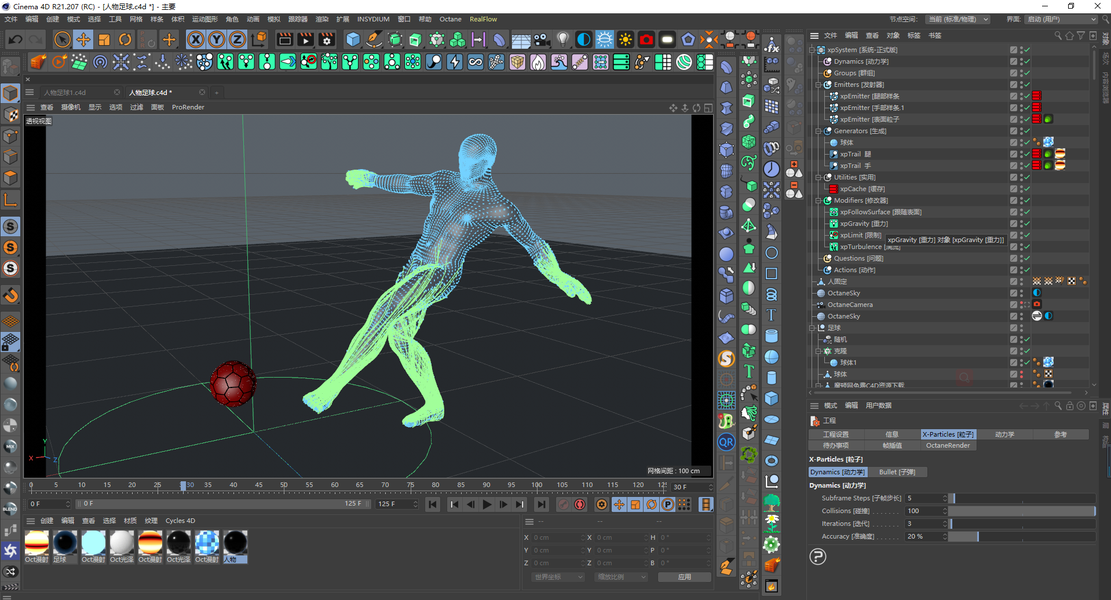Image resolution: width=1111 pixels, height=600 pixels.
Task: Switch to the 人物足球1.c4d document tab
Action: coord(64,93)
